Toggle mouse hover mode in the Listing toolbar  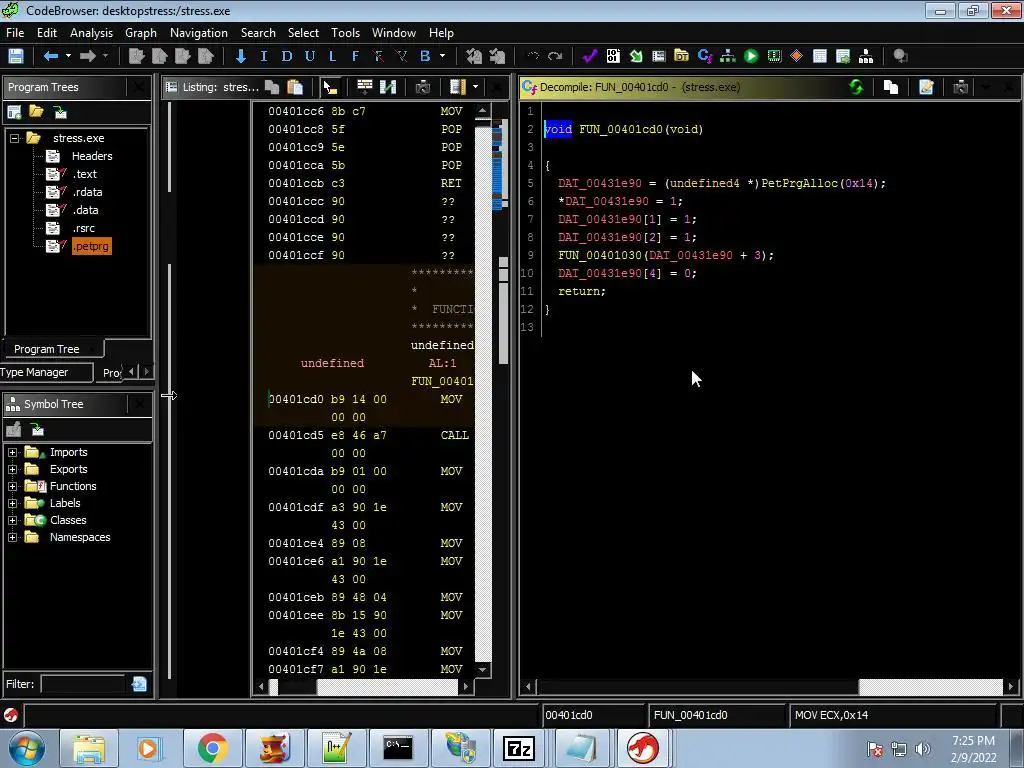pyautogui.click(x=330, y=87)
